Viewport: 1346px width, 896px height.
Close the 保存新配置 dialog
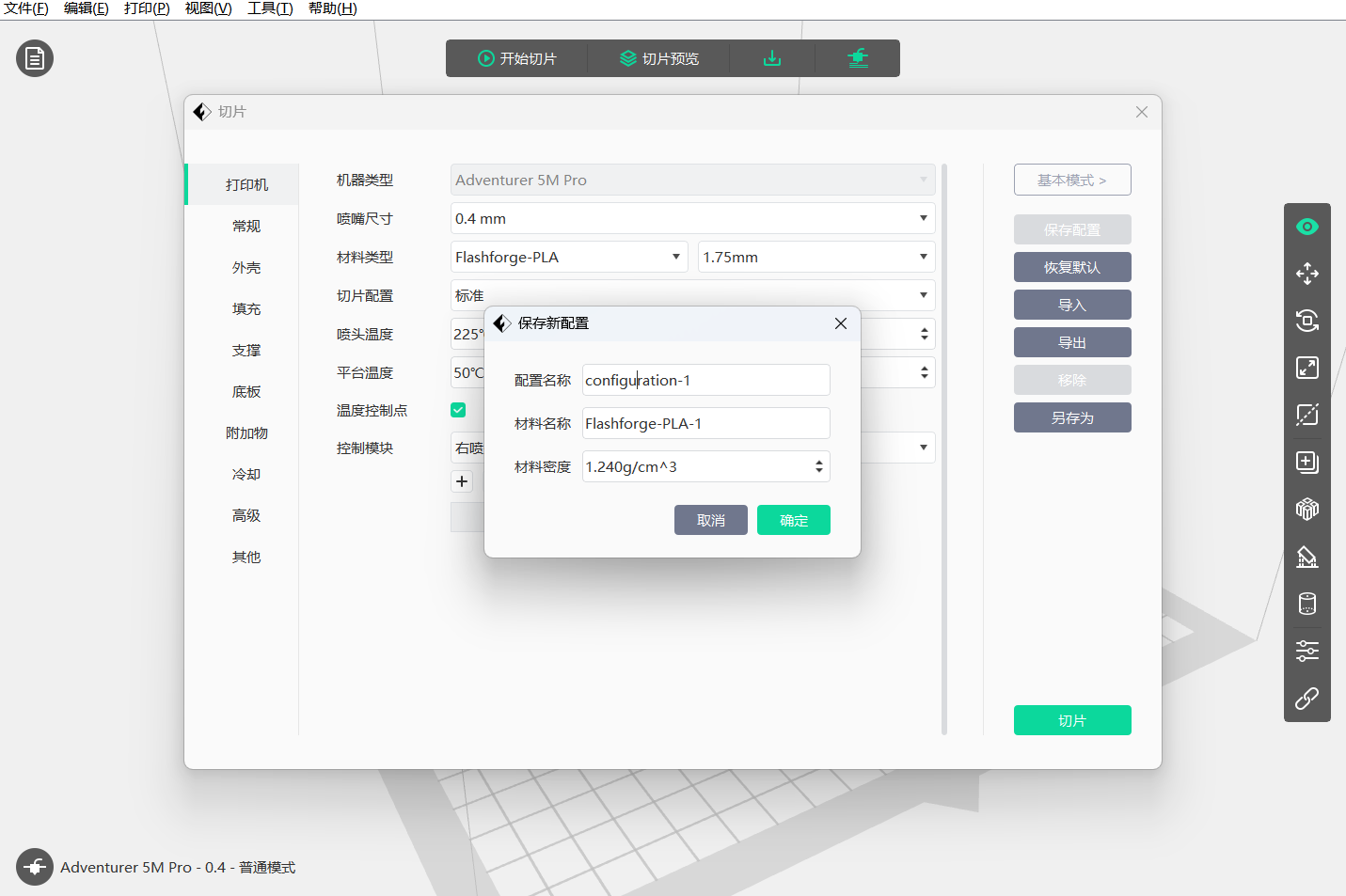[841, 323]
